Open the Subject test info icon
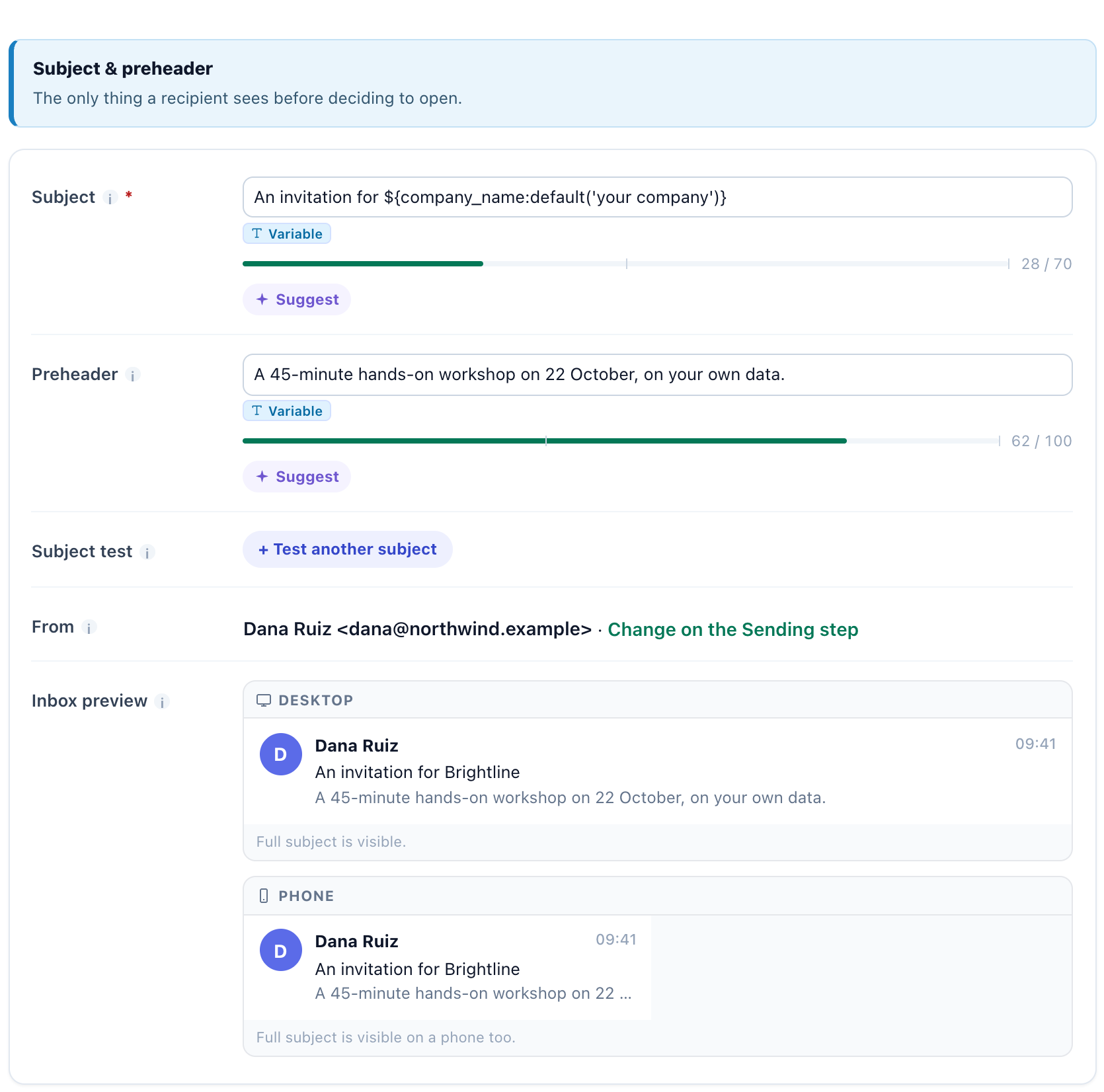1104x1092 pixels. point(147,552)
